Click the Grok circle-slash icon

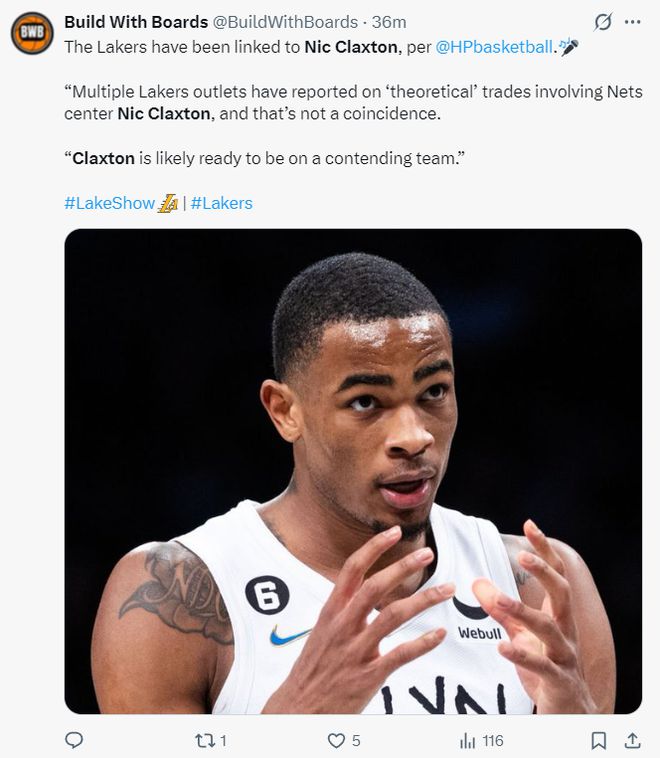coord(603,21)
